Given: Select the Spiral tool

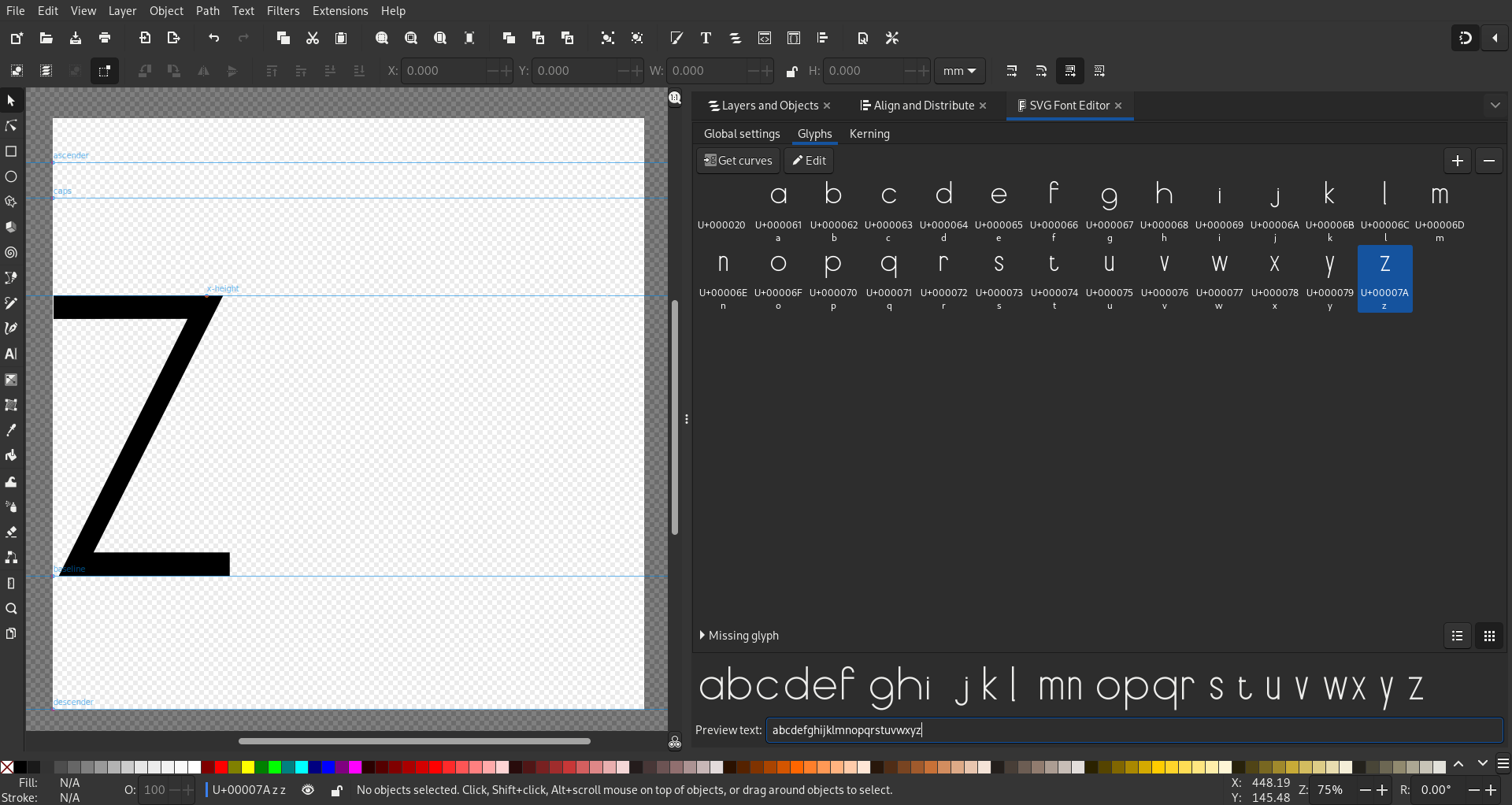Looking at the screenshot, I should click(x=11, y=253).
